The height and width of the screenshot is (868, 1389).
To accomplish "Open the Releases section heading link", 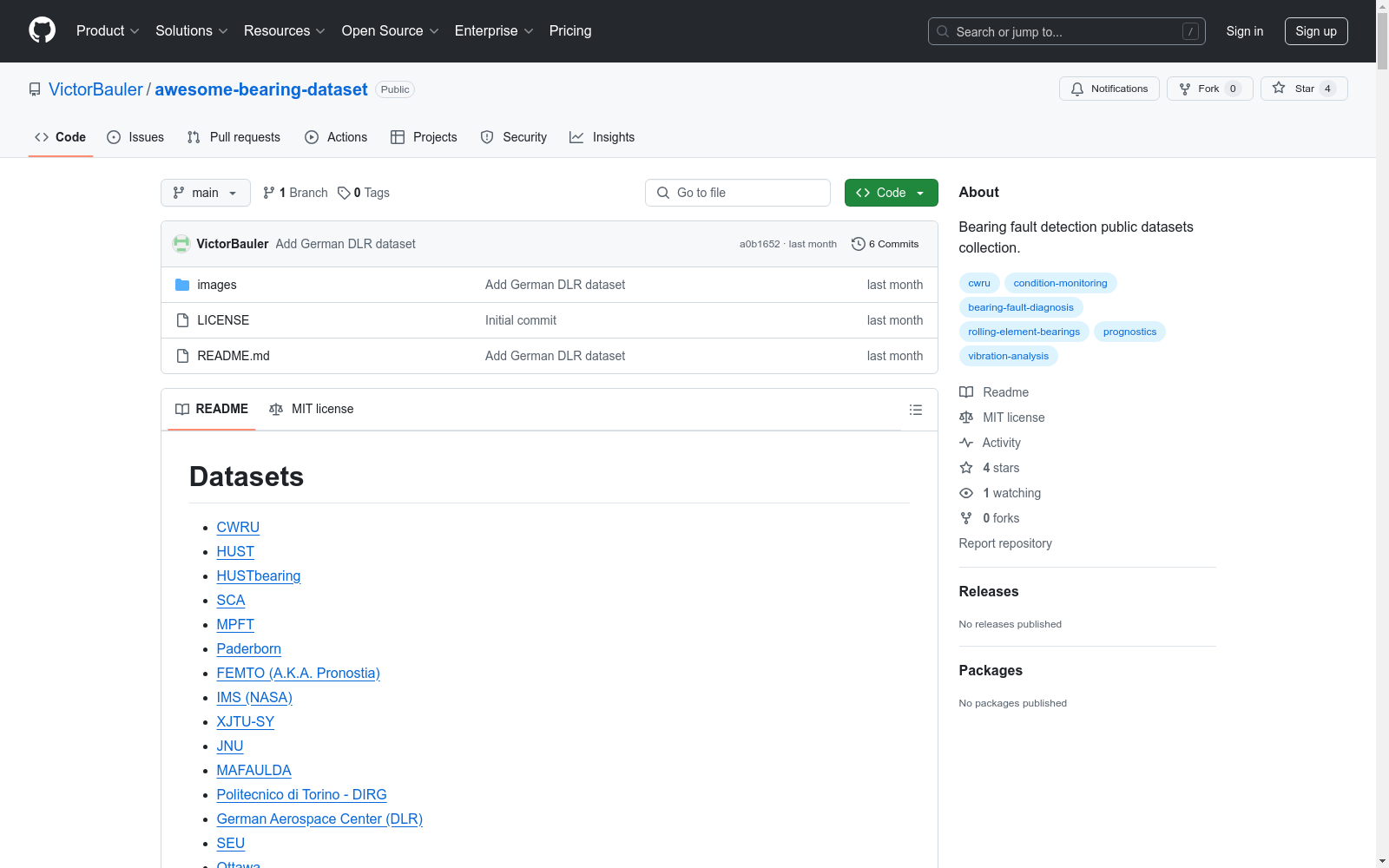I will pyautogui.click(x=989, y=591).
